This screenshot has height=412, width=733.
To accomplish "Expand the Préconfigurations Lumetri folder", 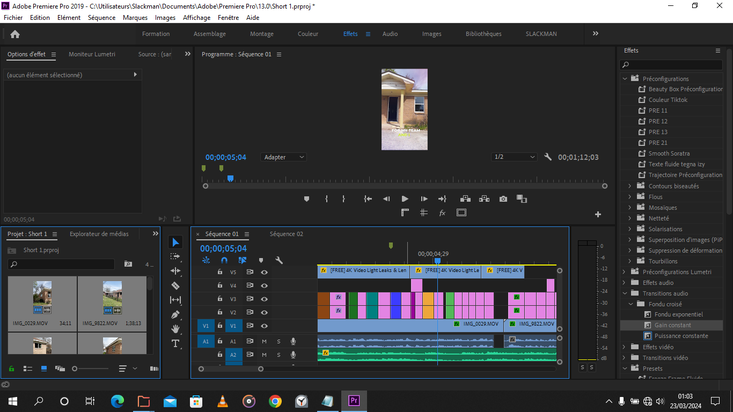I will click(x=625, y=272).
